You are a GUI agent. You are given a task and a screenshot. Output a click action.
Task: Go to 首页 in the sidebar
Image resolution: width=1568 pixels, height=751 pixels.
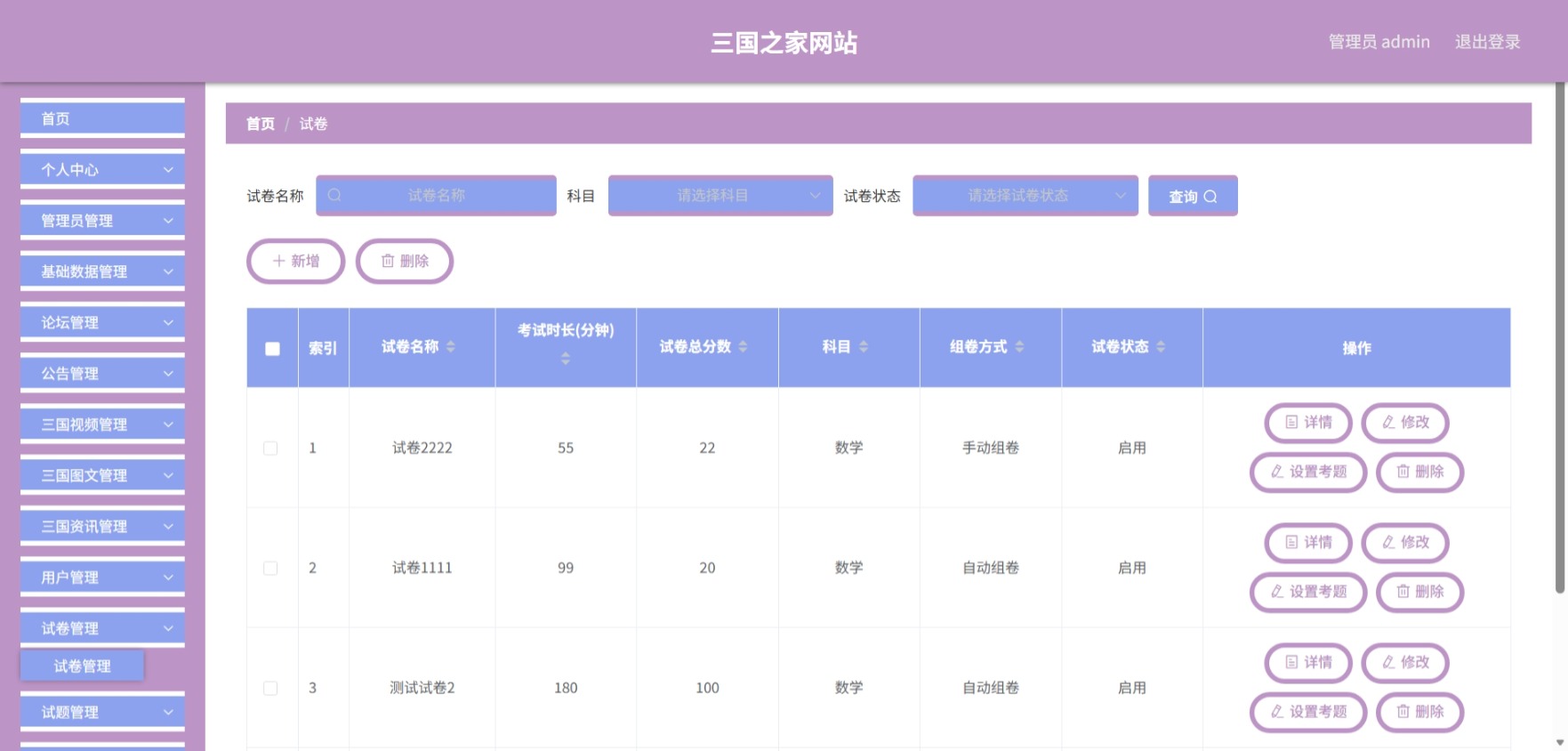click(102, 118)
